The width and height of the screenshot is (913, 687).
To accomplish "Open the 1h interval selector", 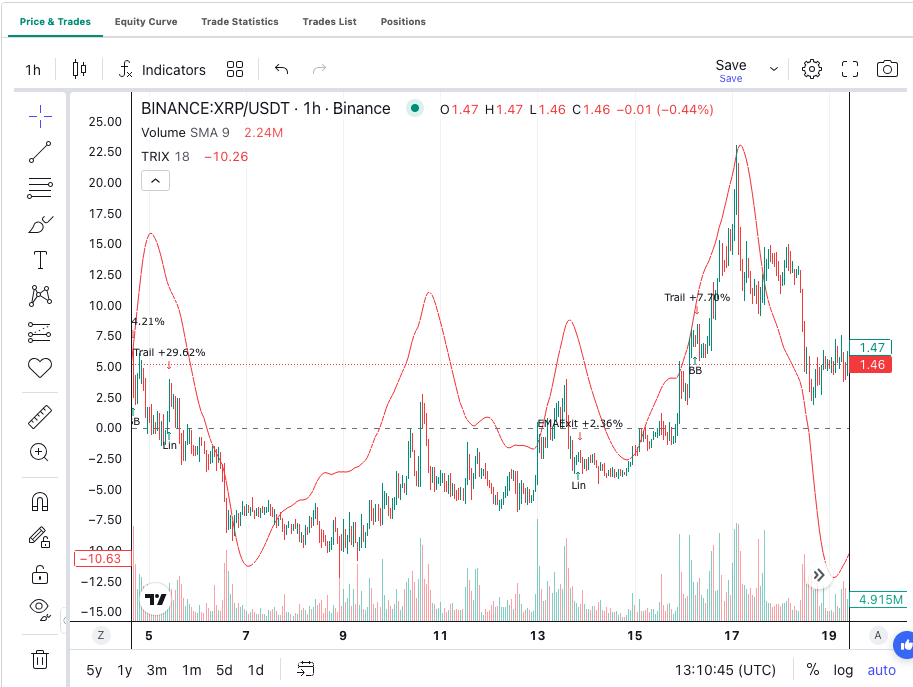I will (33, 70).
